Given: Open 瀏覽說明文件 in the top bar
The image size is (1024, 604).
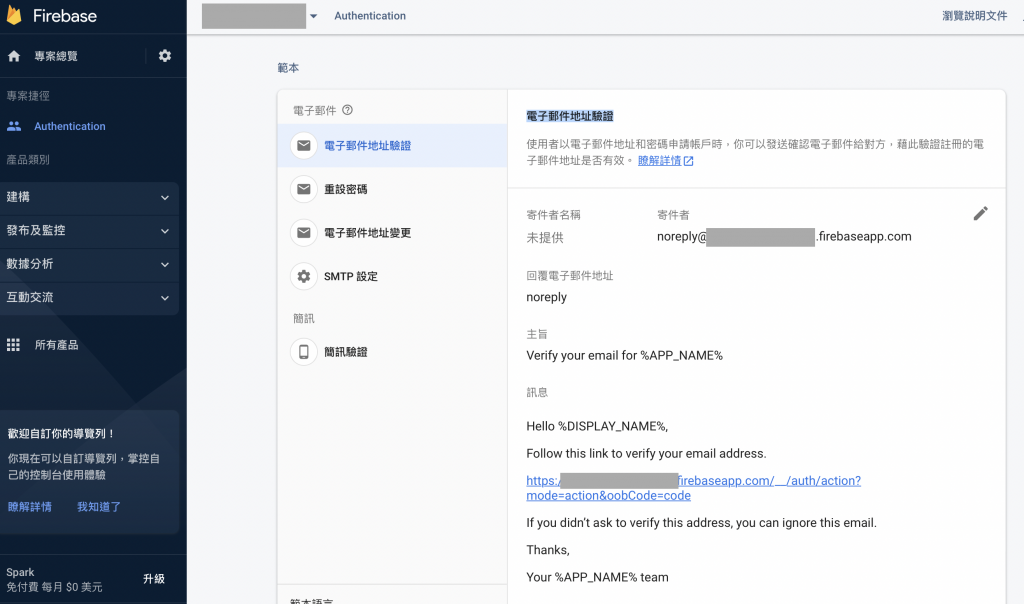Looking at the screenshot, I should (x=974, y=16).
